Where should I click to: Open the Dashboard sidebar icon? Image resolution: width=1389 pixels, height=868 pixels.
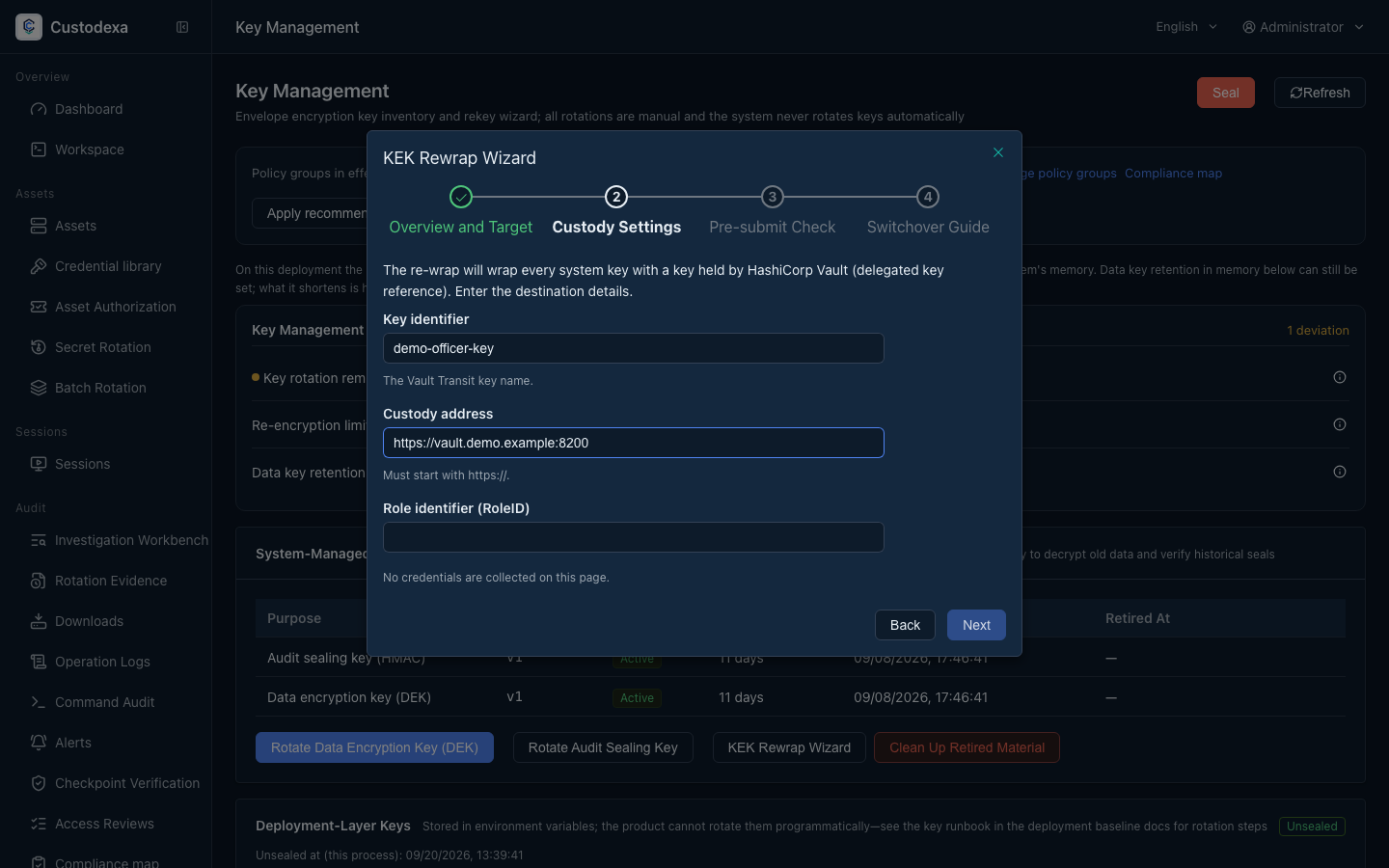pyautogui.click(x=39, y=109)
